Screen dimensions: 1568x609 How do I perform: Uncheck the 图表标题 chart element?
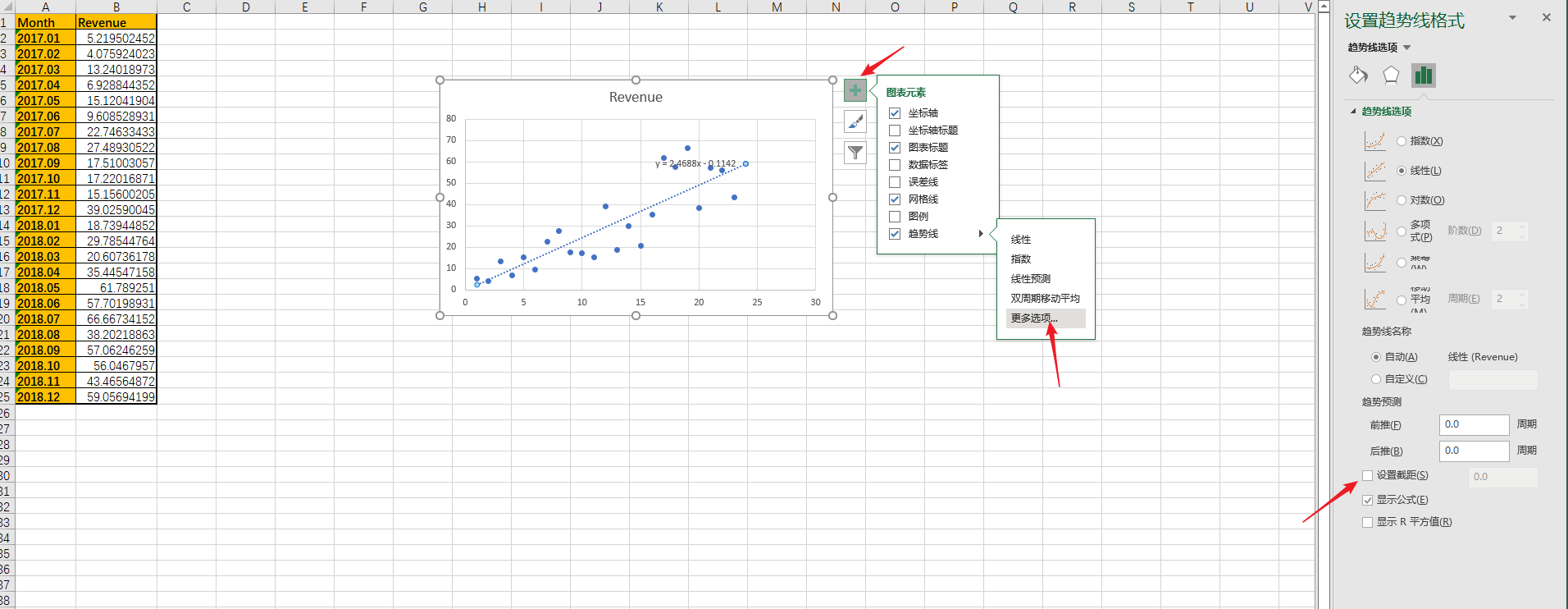coord(895,148)
